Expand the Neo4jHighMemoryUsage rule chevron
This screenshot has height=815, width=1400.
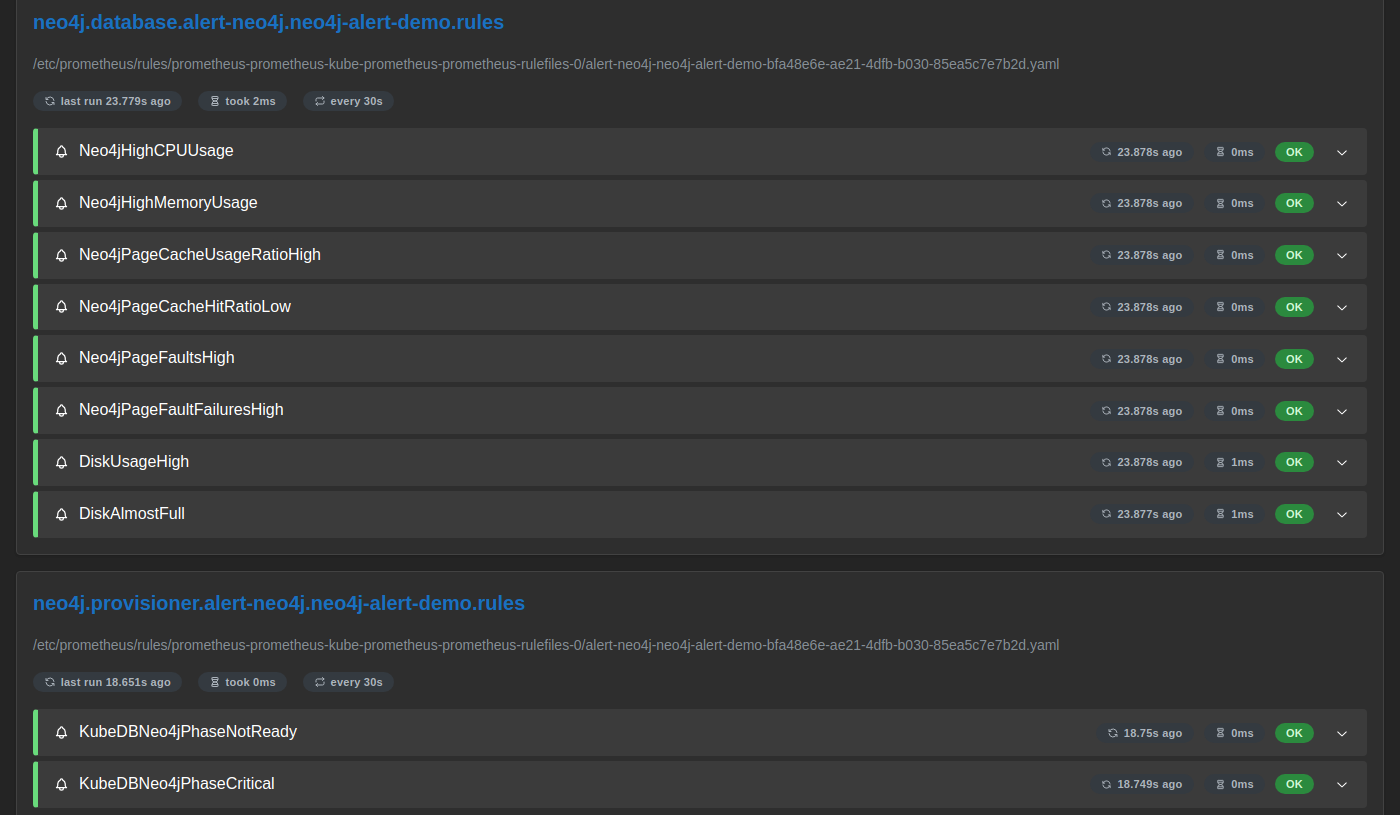click(1342, 203)
